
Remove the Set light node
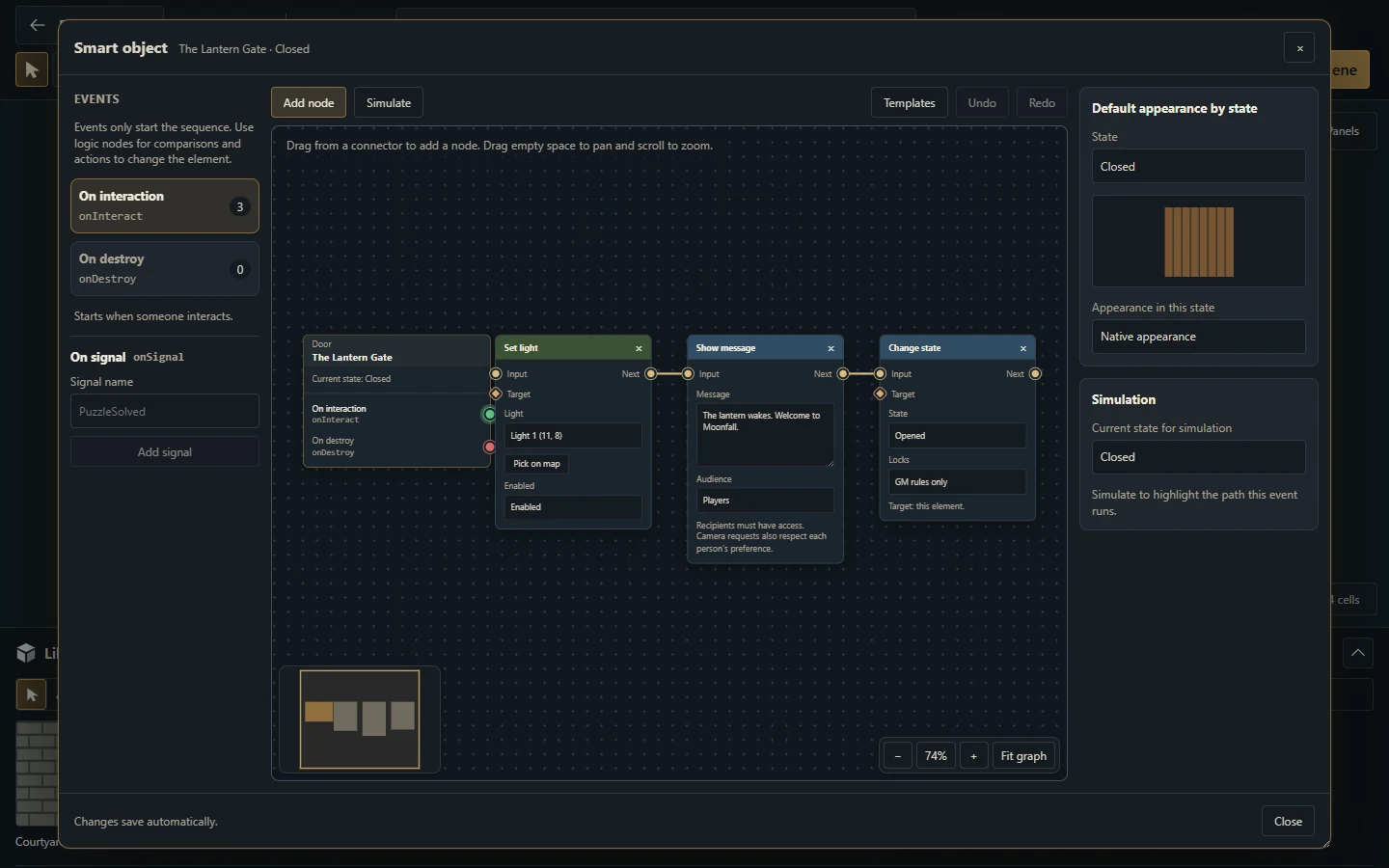(639, 348)
